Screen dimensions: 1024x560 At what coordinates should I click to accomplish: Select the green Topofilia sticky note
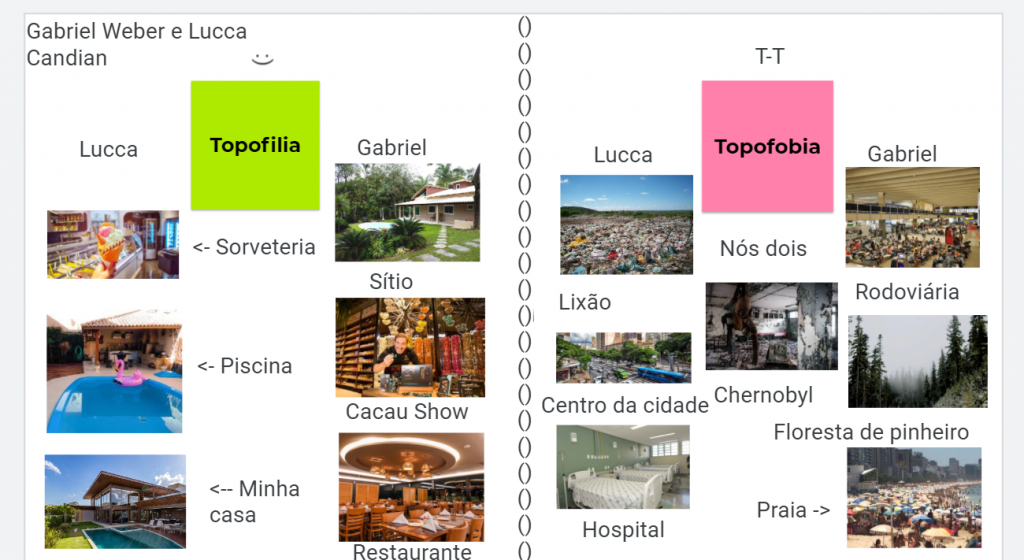click(255, 145)
